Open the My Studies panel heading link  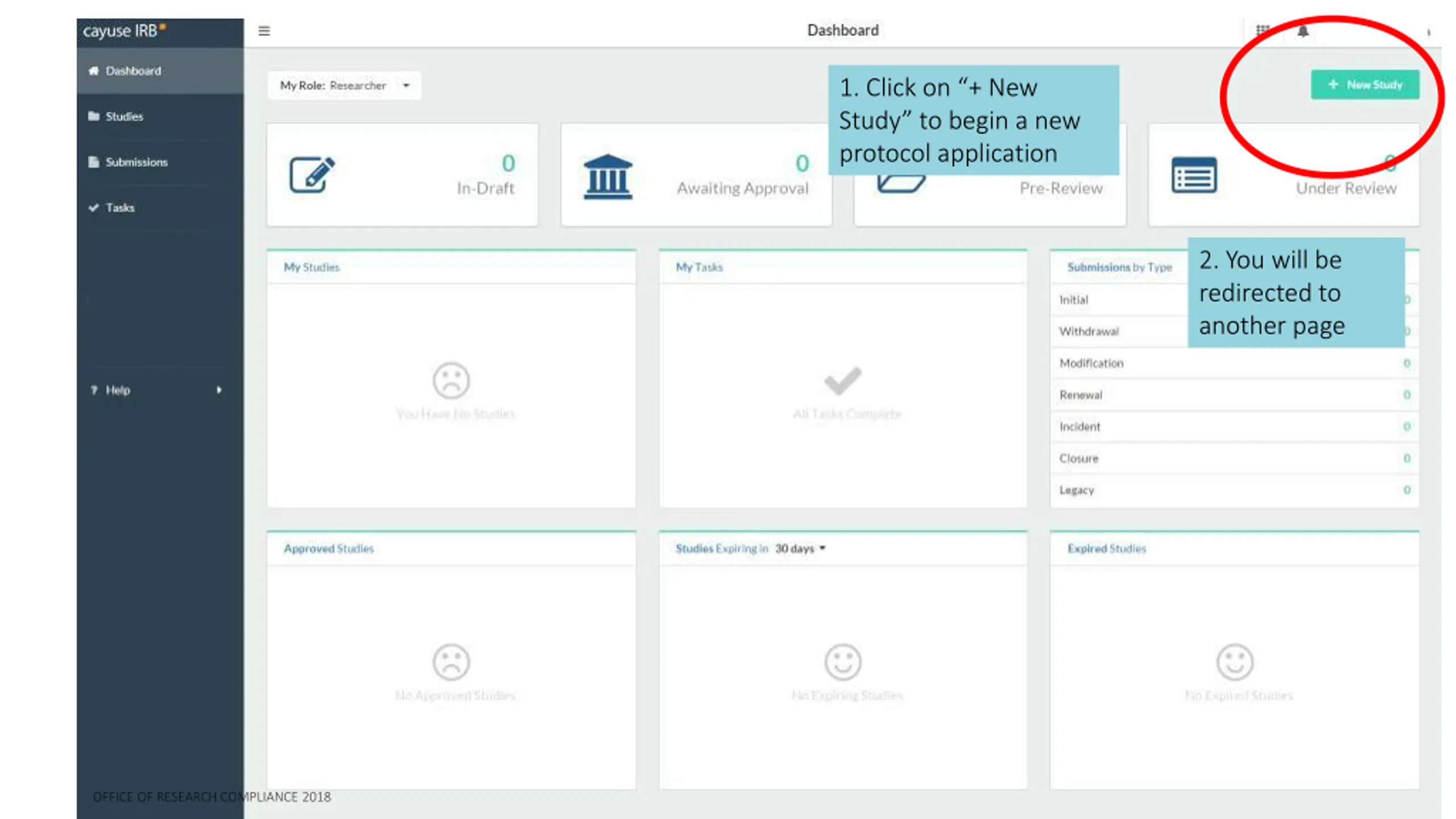coord(312,267)
